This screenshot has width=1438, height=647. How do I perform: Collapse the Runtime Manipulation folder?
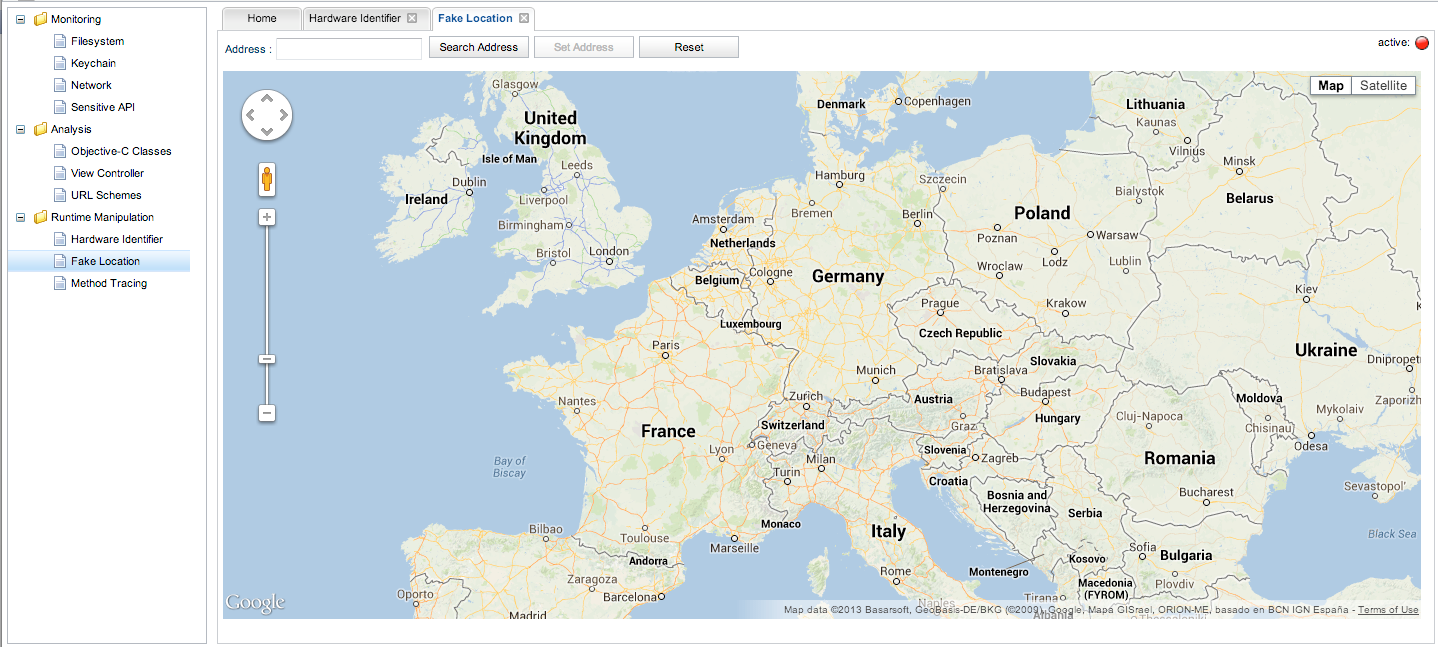[x=21, y=217]
